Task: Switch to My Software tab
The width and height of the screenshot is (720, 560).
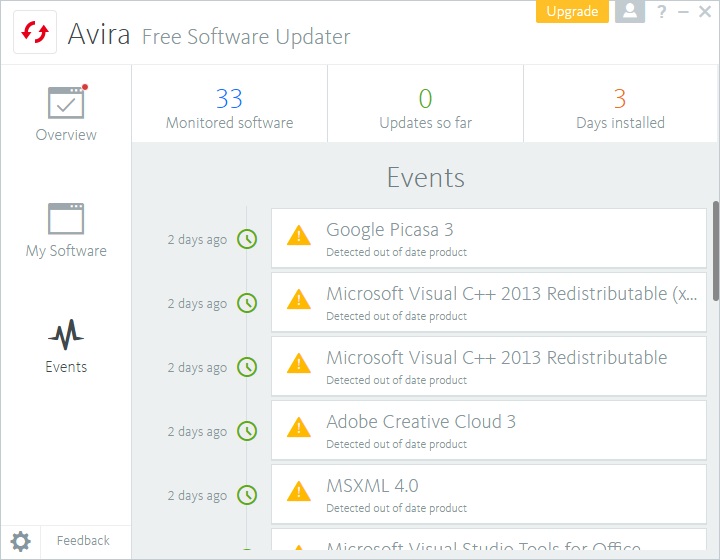Action: pyautogui.click(x=66, y=230)
